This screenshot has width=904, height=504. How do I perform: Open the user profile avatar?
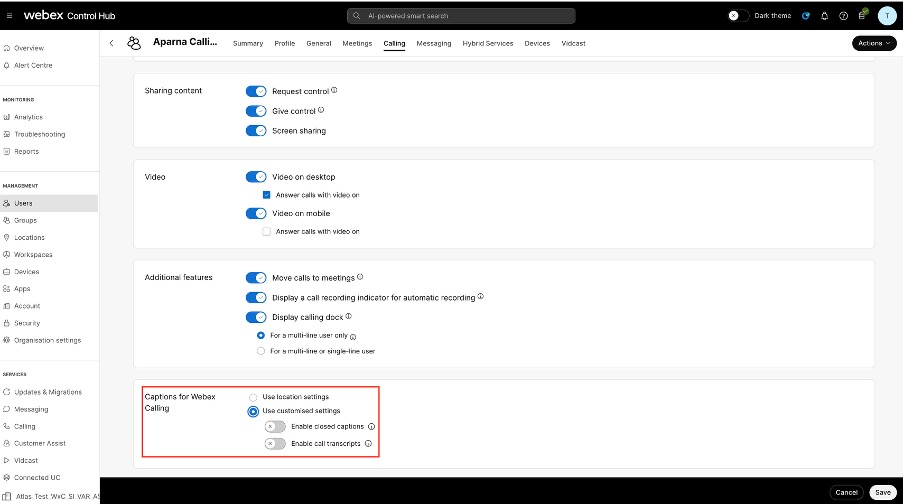pyautogui.click(x=887, y=15)
